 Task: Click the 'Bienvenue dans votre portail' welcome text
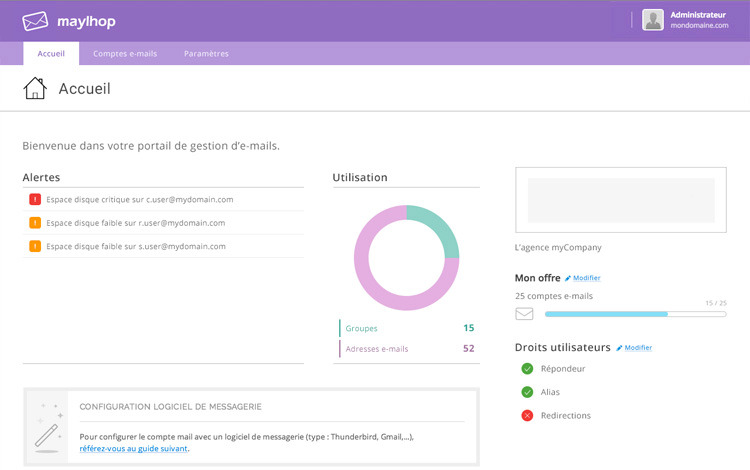(x=151, y=146)
